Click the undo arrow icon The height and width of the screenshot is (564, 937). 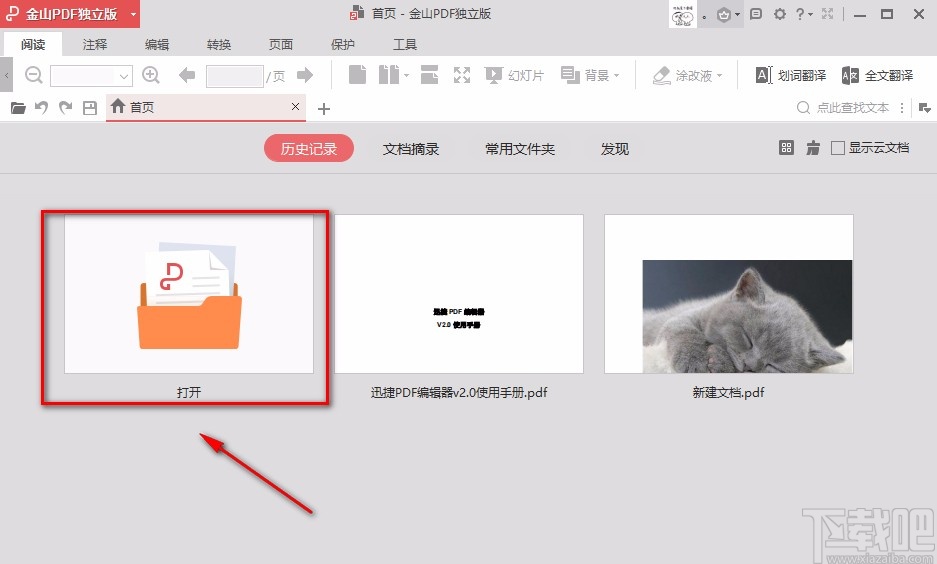[x=41, y=108]
